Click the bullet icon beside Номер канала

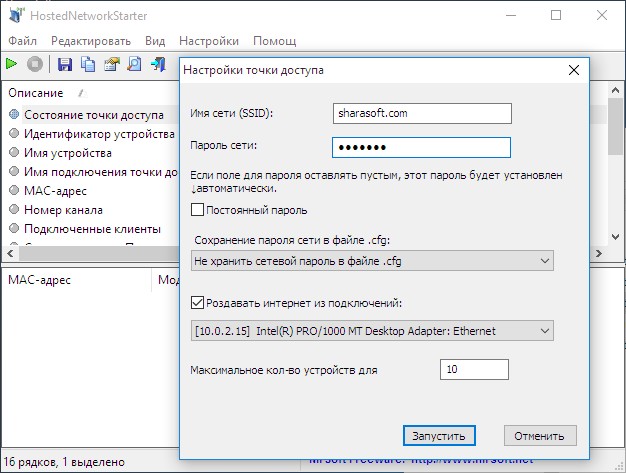click(14, 209)
